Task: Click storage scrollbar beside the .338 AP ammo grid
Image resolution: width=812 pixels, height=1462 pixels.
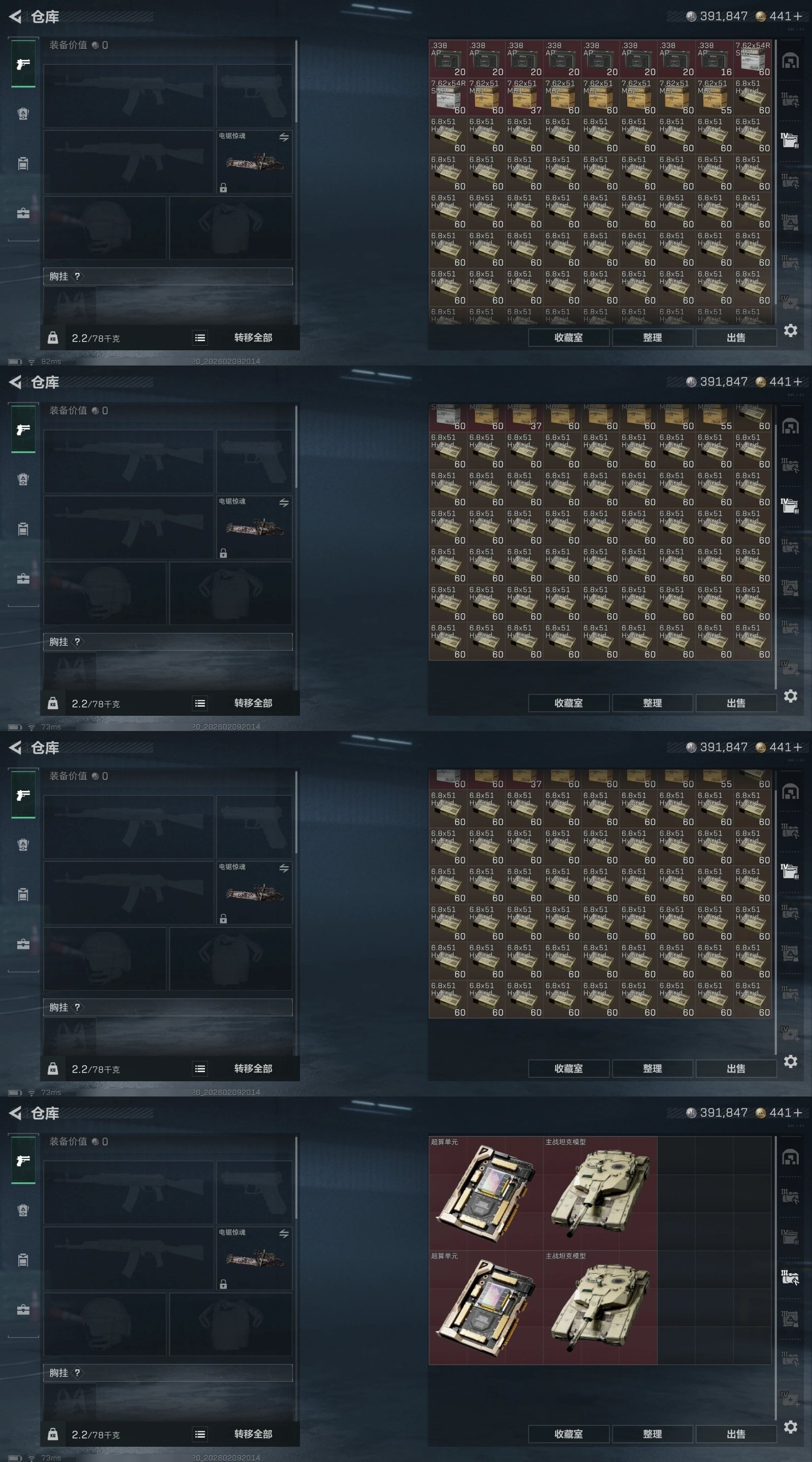Action: (x=775, y=182)
